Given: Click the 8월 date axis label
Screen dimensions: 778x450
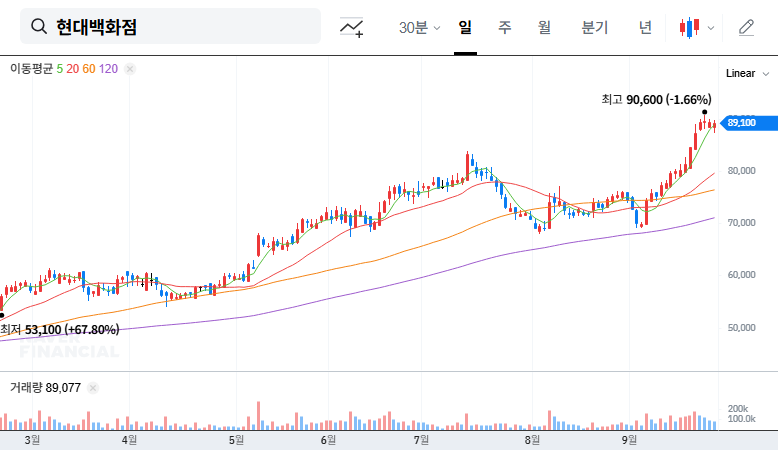Looking at the screenshot, I should [x=532, y=440].
